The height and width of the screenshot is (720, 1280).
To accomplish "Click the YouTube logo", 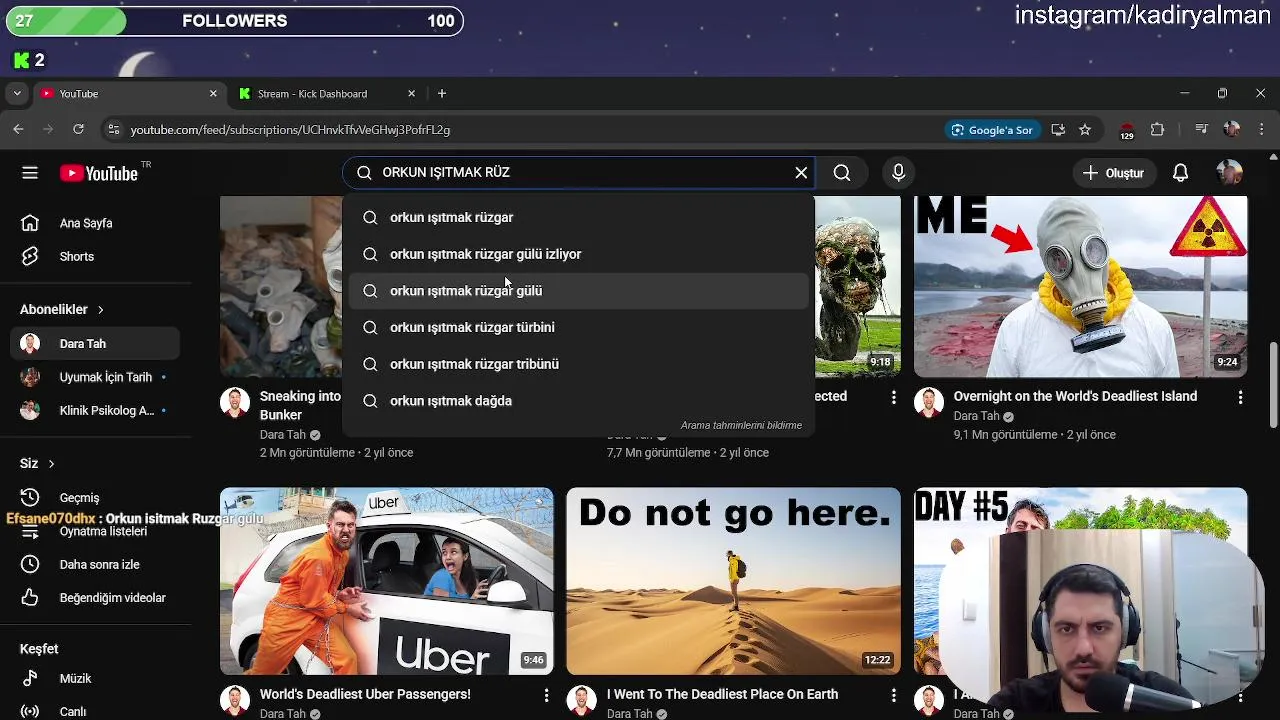I will (x=99, y=173).
